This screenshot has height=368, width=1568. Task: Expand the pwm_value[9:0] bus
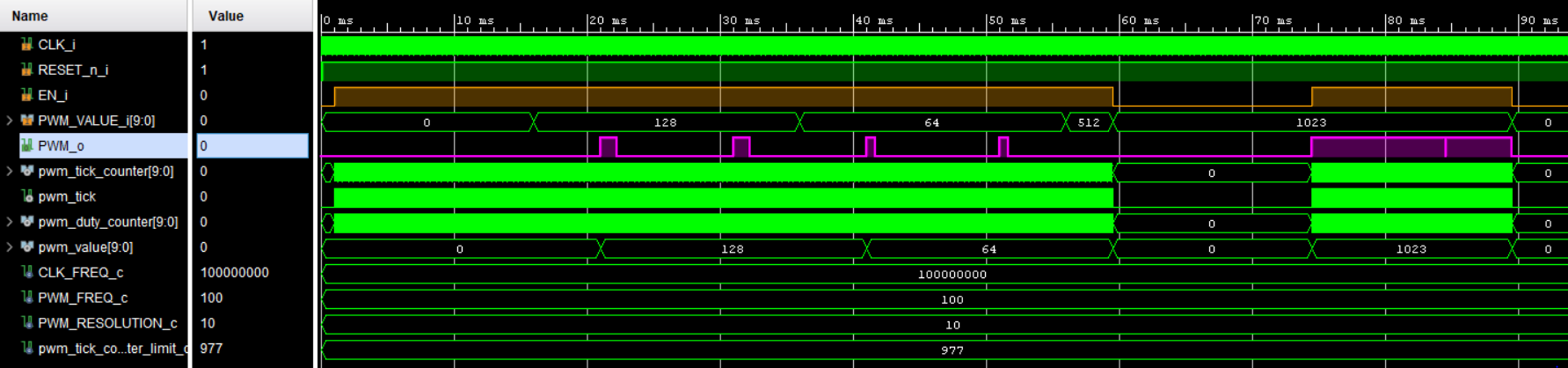point(10,247)
